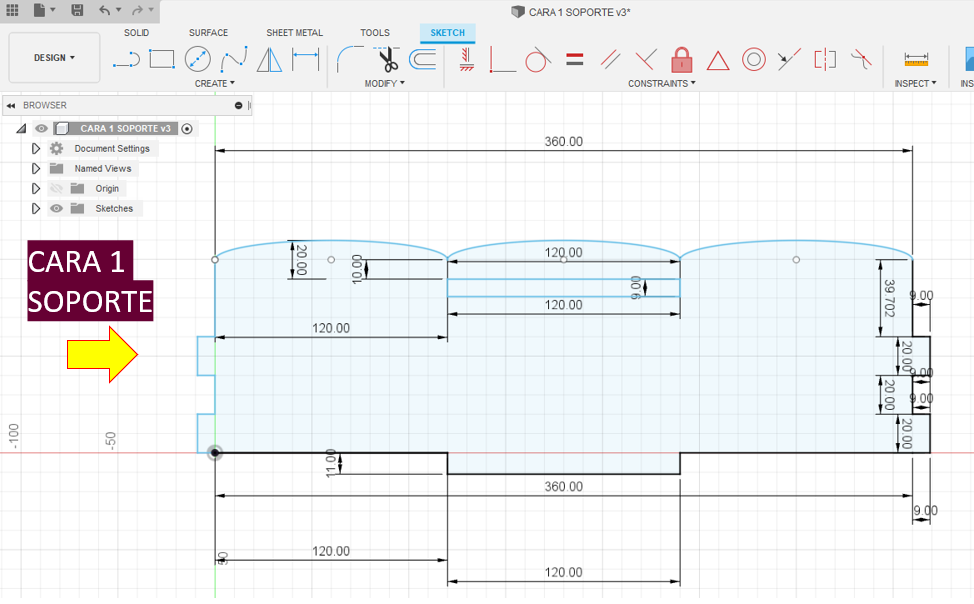The image size is (974, 604).
Task: Switch to the SURFACE tab
Action: click(x=208, y=33)
